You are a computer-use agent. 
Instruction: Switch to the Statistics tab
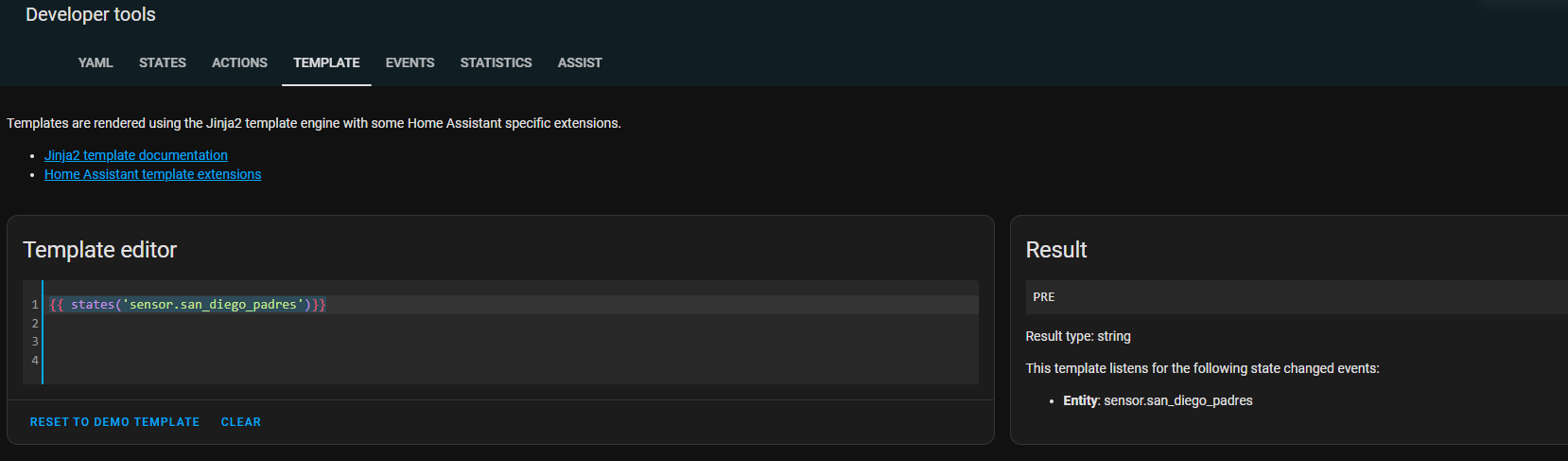point(496,62)
